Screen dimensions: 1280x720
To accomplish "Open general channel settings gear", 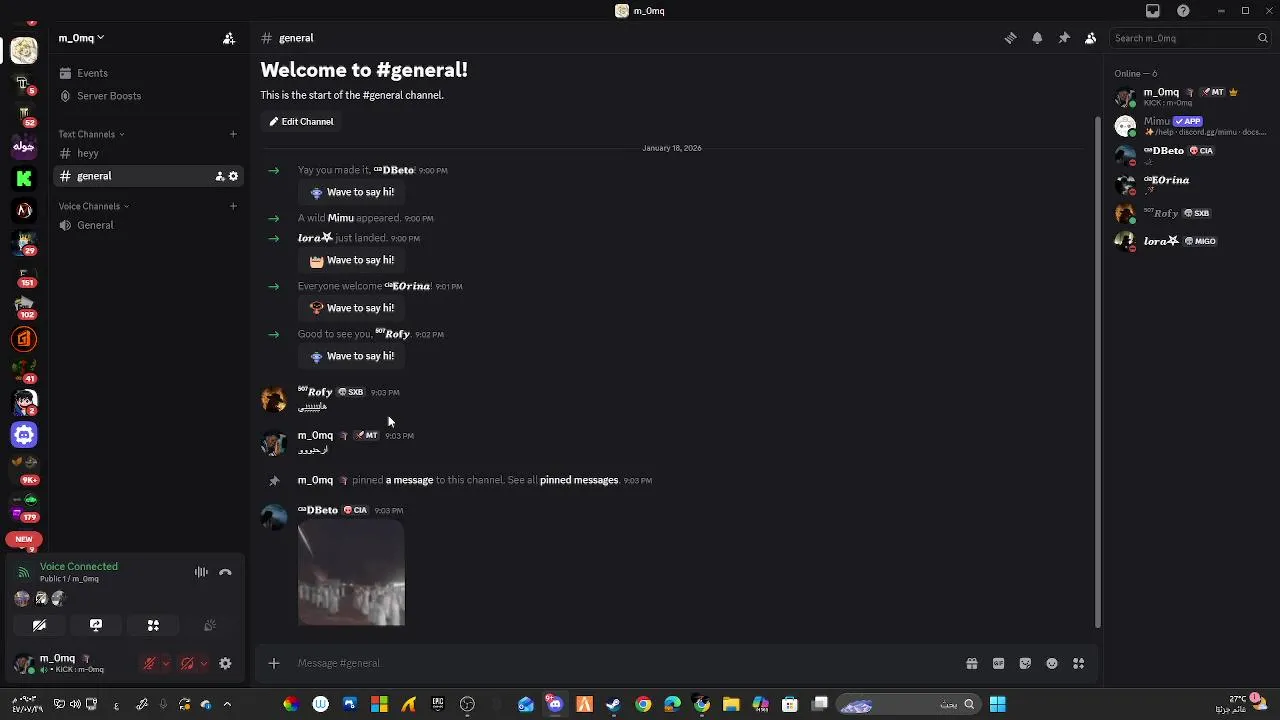I will (234, 176).
